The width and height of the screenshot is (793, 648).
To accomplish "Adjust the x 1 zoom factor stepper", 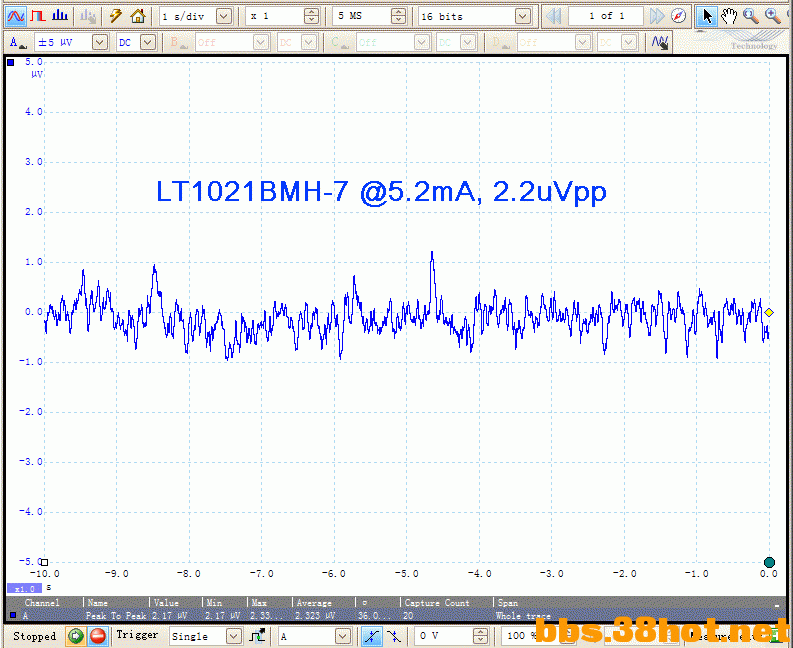I will pyautogui.click(x=312, y=17).
